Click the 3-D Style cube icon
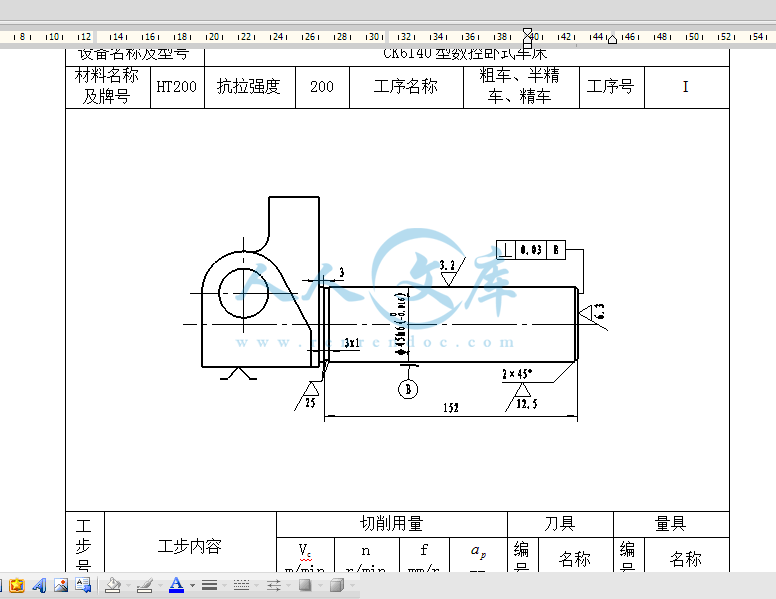 click(336, 586)
